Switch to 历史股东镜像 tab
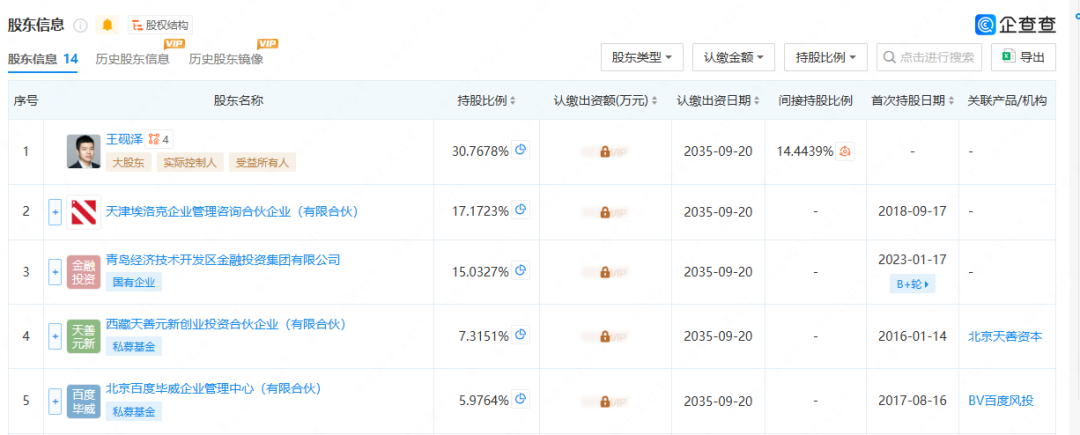 226,59
